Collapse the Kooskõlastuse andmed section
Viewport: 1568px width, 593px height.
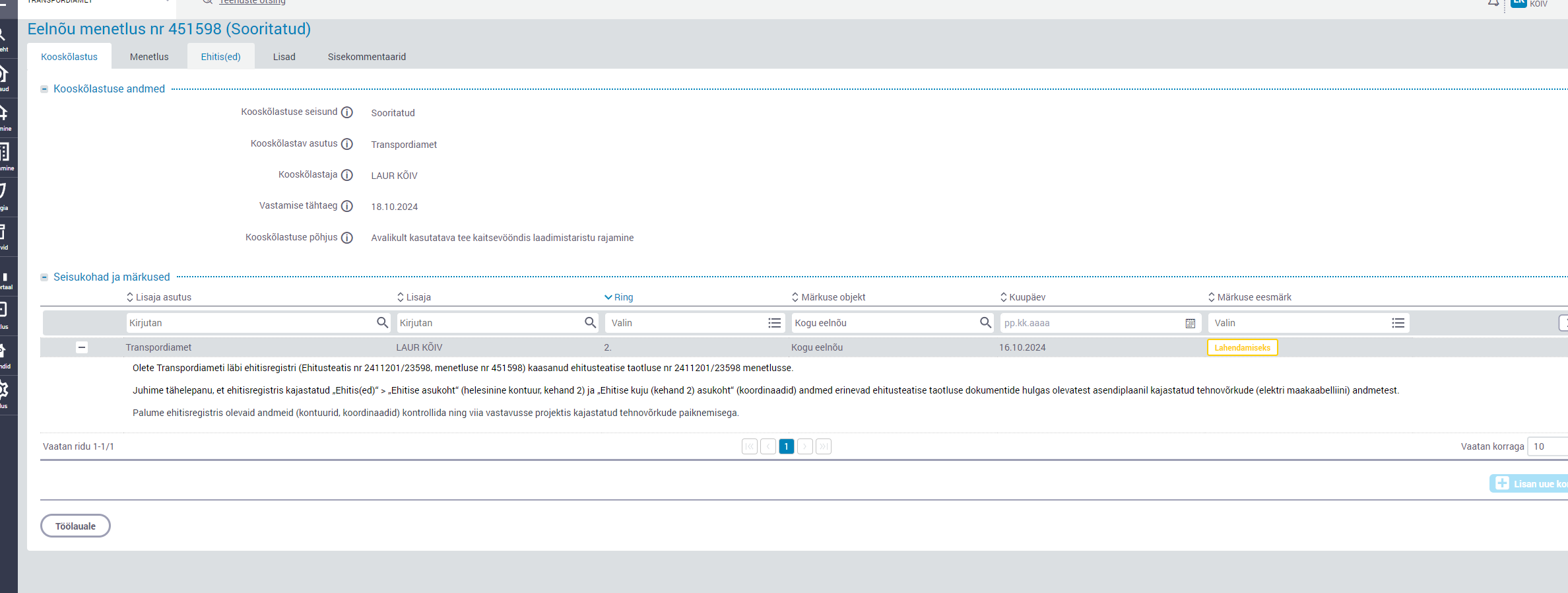tap(44, 89)
